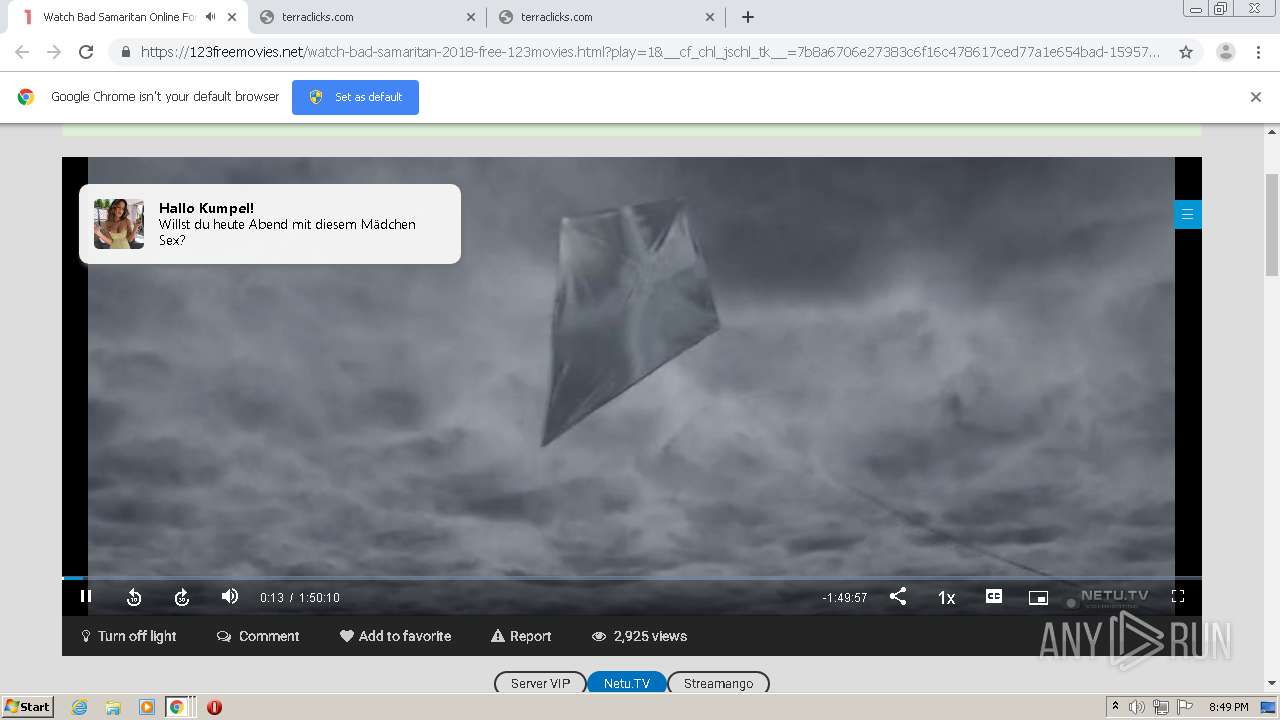Image resolution: width=1280 pixels, height=720 pixels.
Task: Set Chrome as default browser
Action: [x=355, y=97]
